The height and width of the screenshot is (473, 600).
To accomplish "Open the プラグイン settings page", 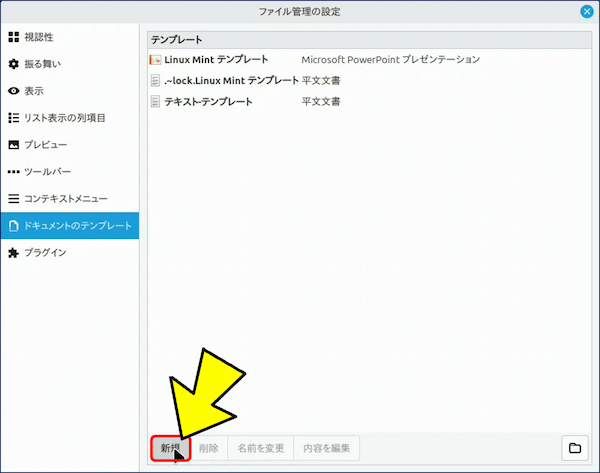I will click(70, 253).
